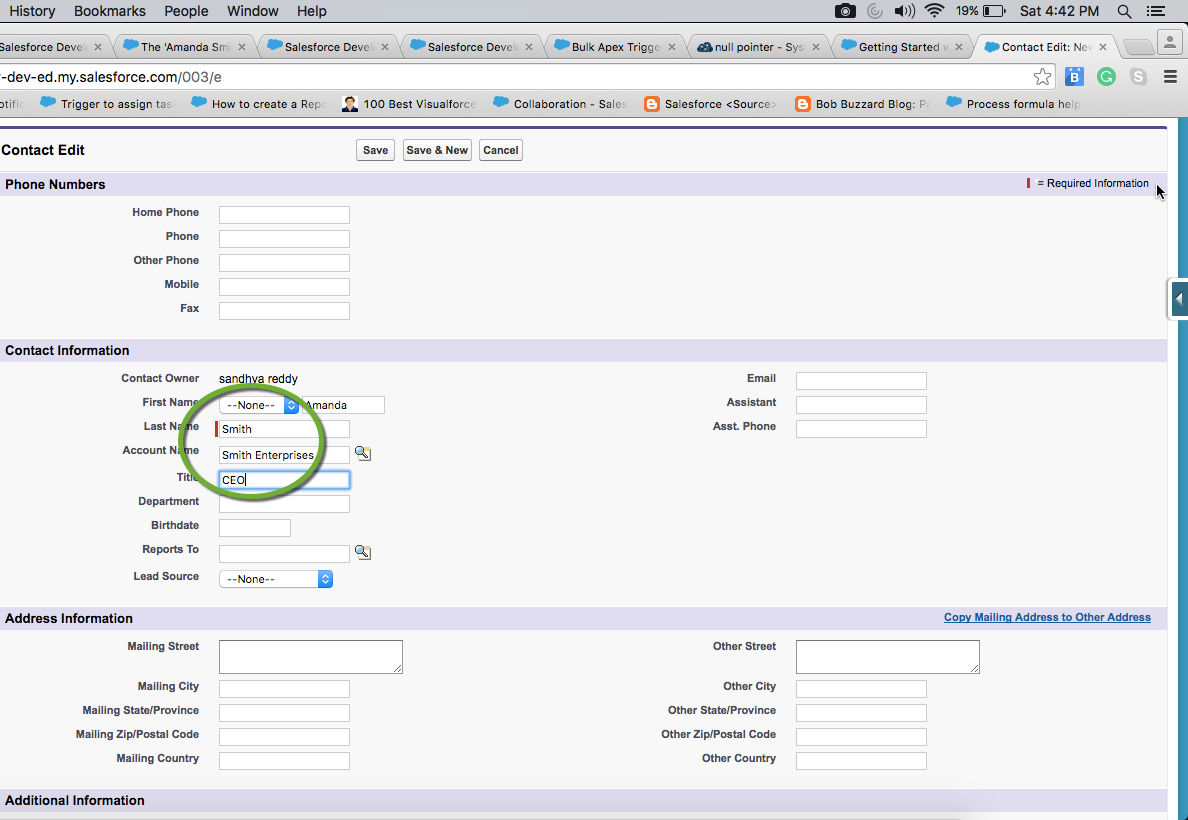Close the 'Getting Started' tab
Image resolution: width=1188 pixels, height=820 pixels.
click(x=958, y=47)
